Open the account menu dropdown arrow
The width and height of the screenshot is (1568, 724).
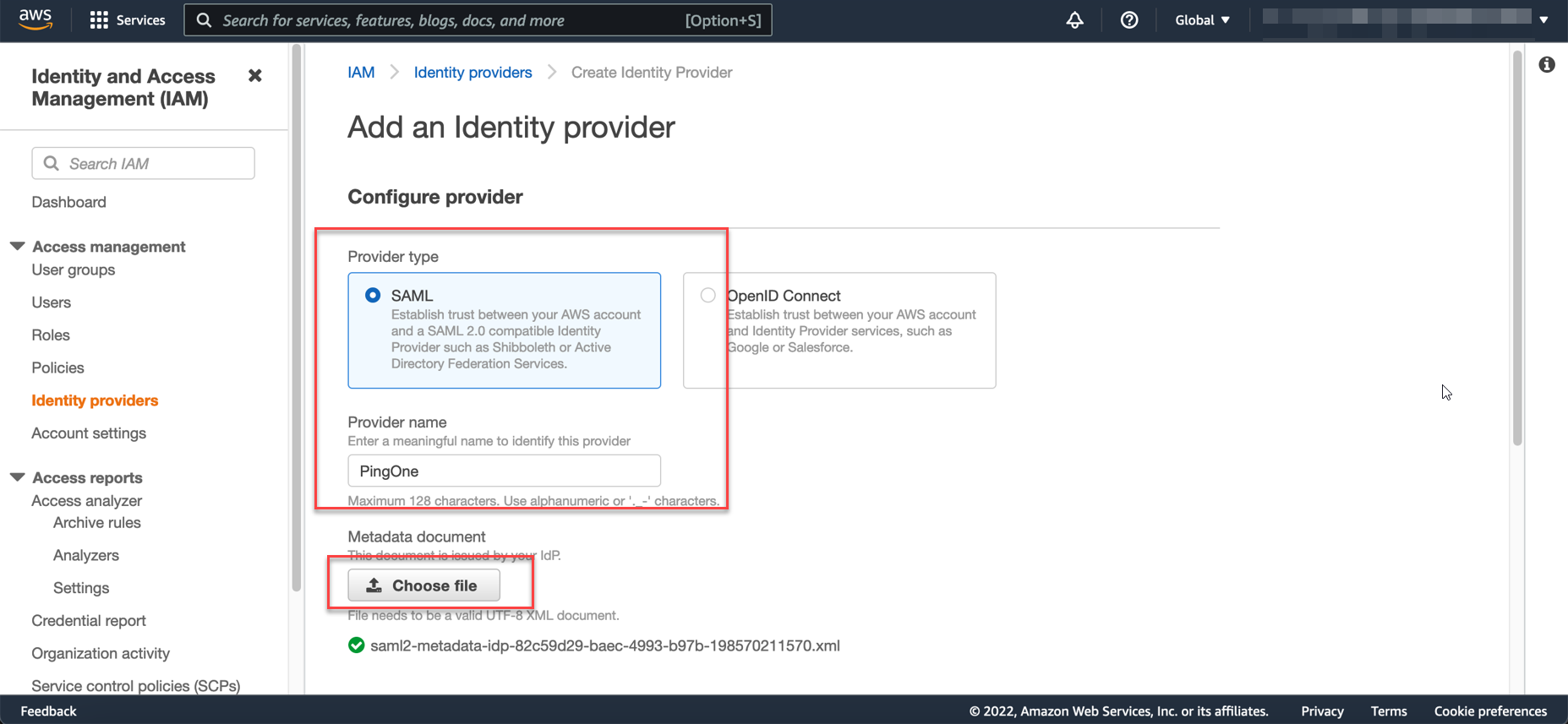pos(1543,20)
